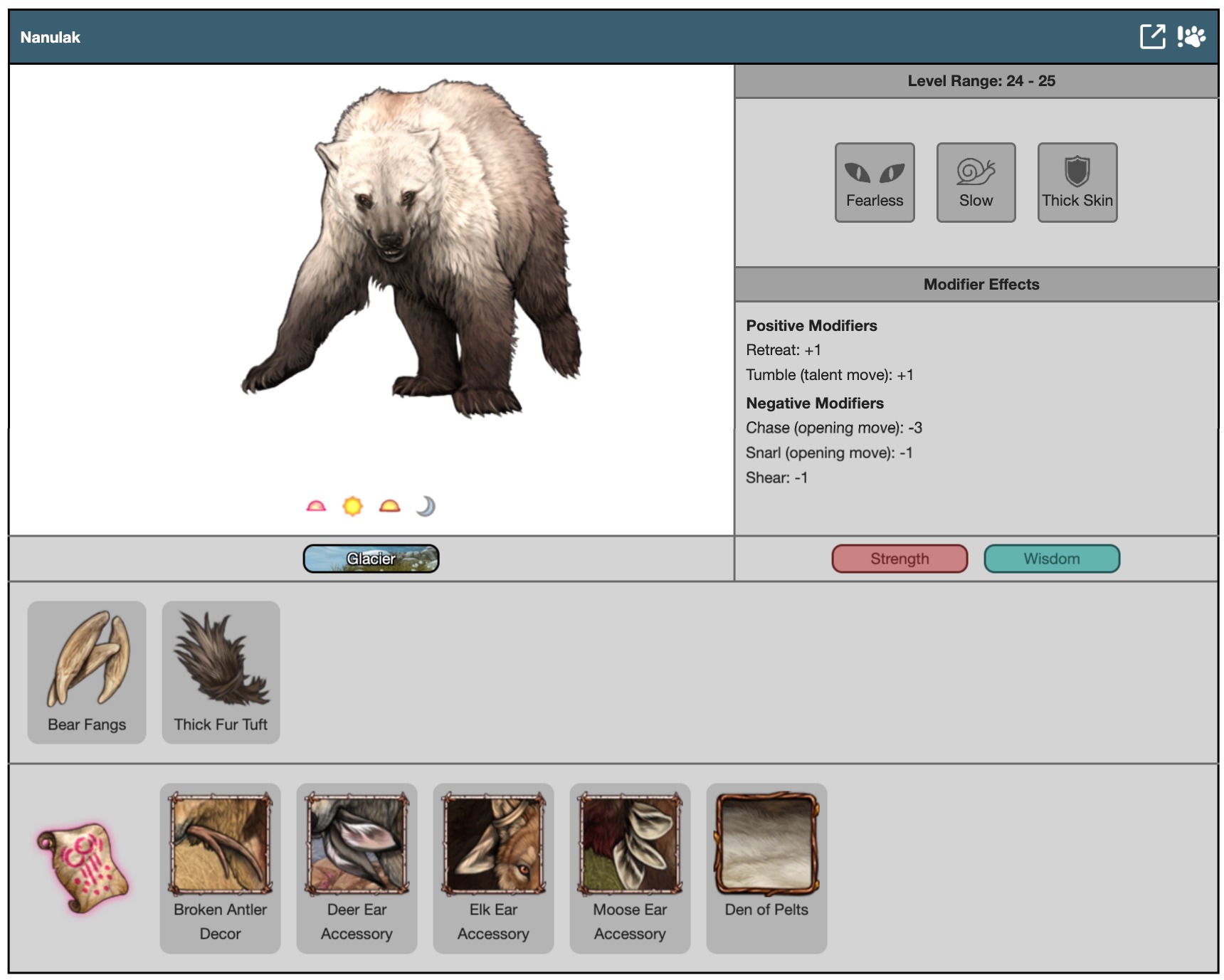This screenshot has height=980, width=1224.
Task: Select the teal Wisdom stat tag
Action: (1051, 559)
